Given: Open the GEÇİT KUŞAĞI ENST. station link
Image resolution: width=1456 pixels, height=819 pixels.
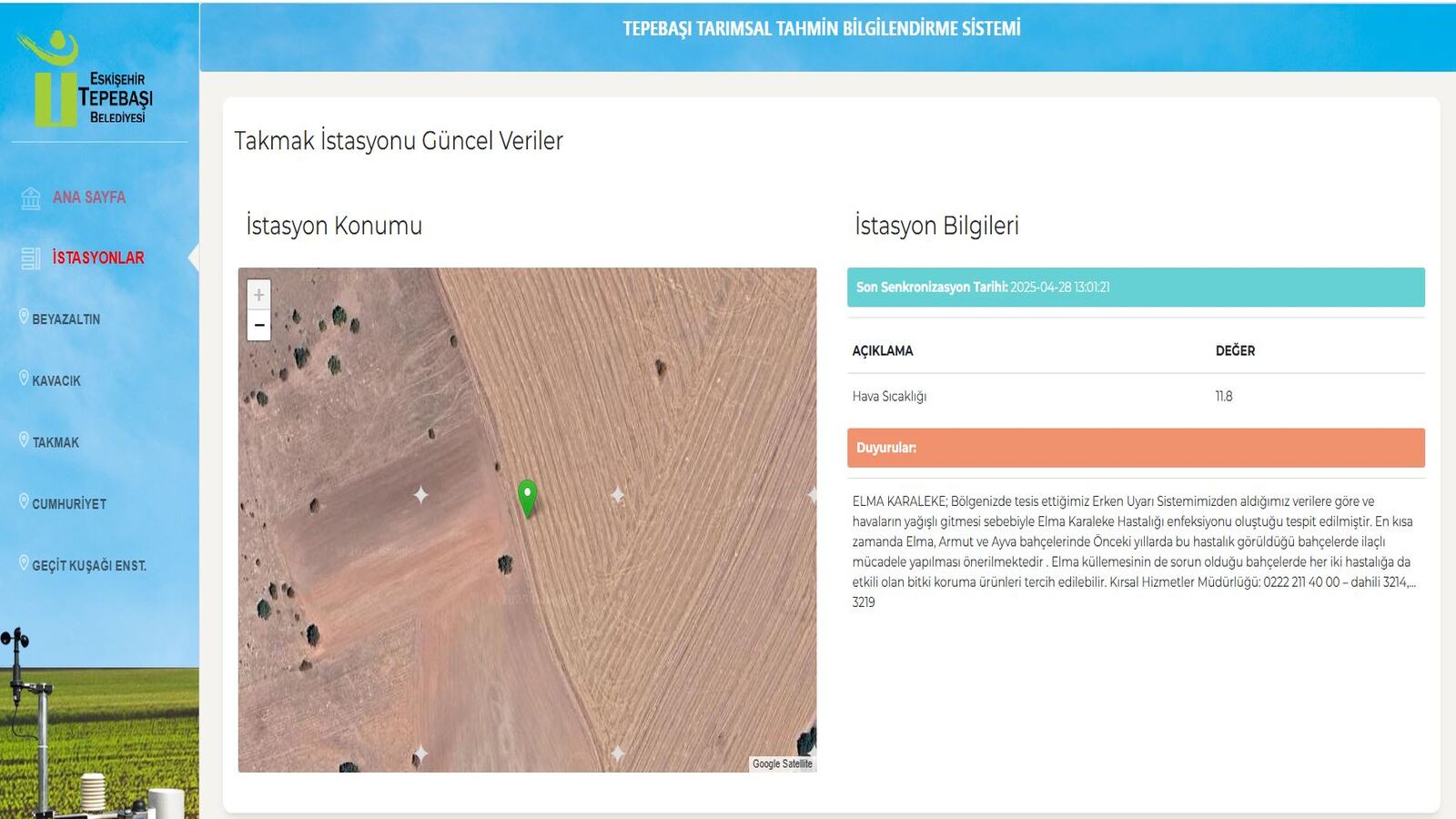Looking at the screenshot, I should [x=89, y=565].
